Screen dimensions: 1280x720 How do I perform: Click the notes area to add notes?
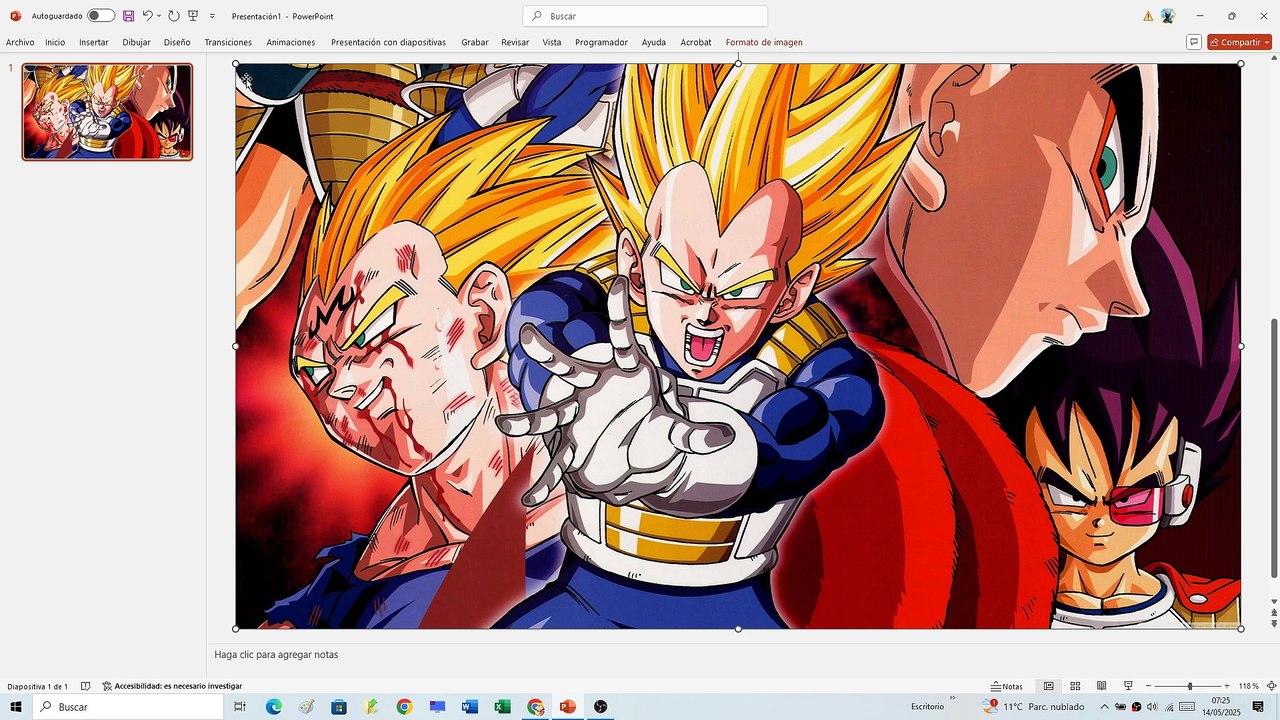click(x=740, y=655)
